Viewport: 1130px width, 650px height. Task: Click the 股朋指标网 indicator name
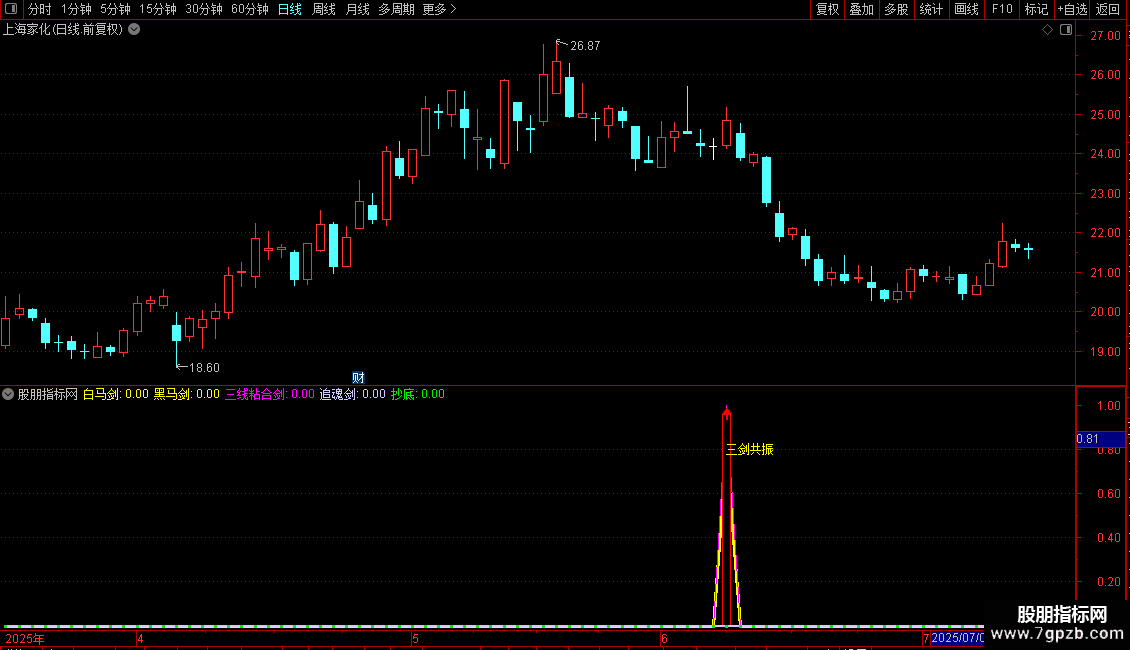(x=48, y=394)
